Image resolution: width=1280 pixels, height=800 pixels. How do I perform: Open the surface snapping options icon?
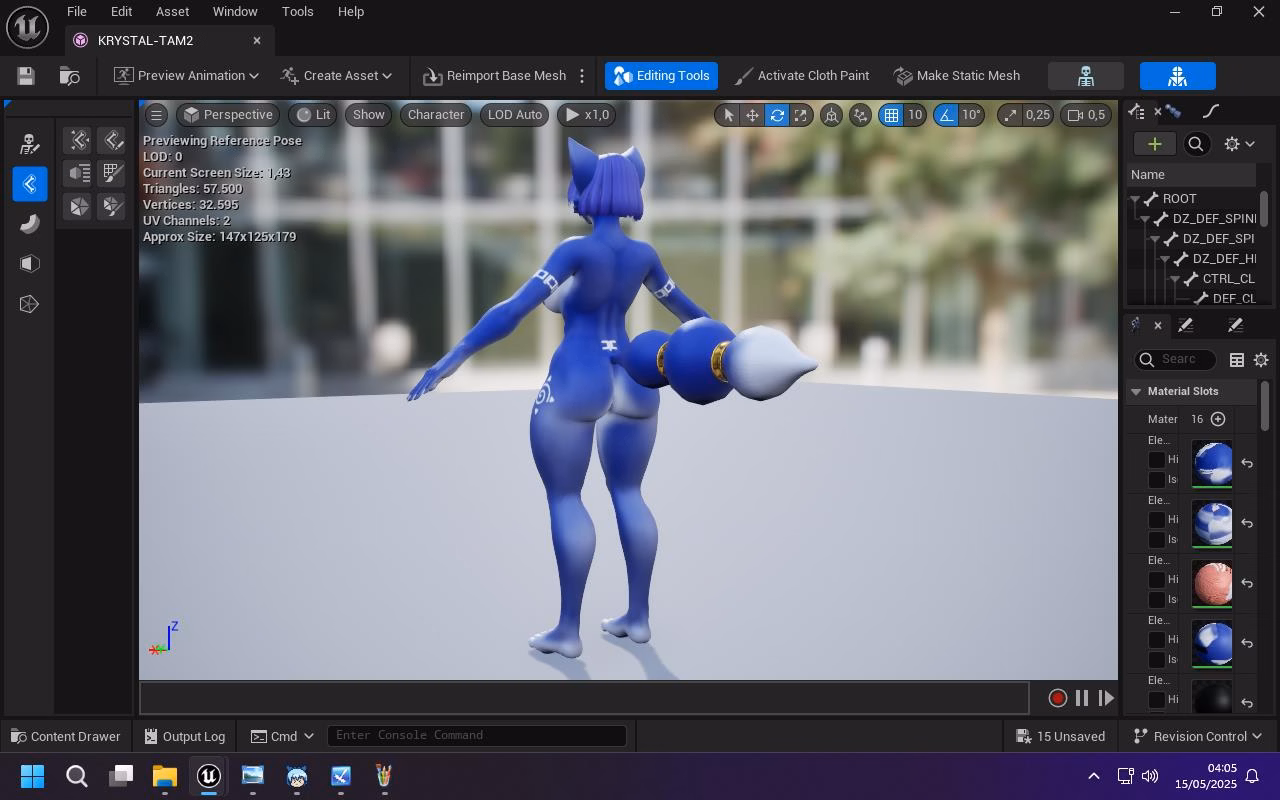(860, 115)
